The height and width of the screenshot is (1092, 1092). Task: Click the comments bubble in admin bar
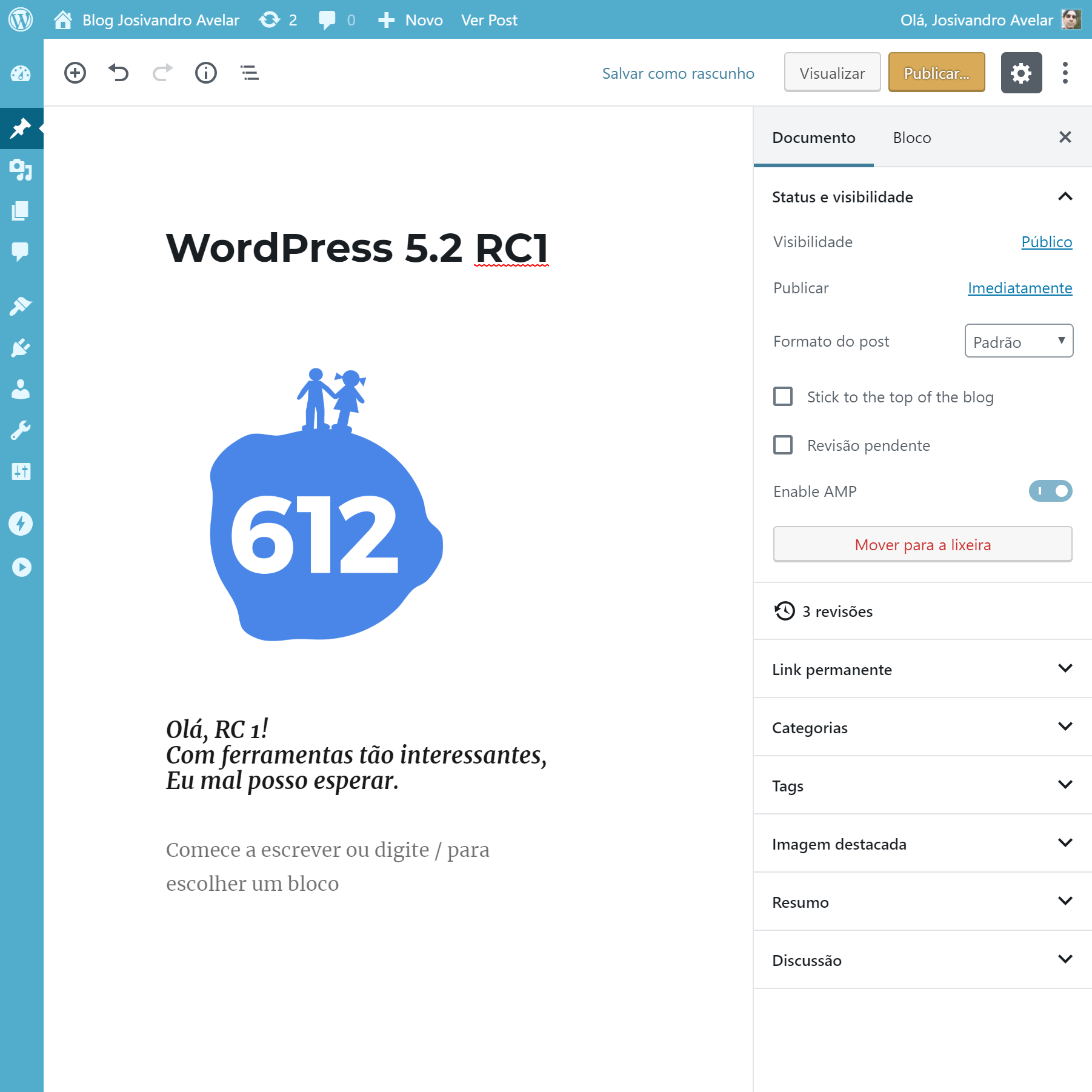click(x=337, y=20)
